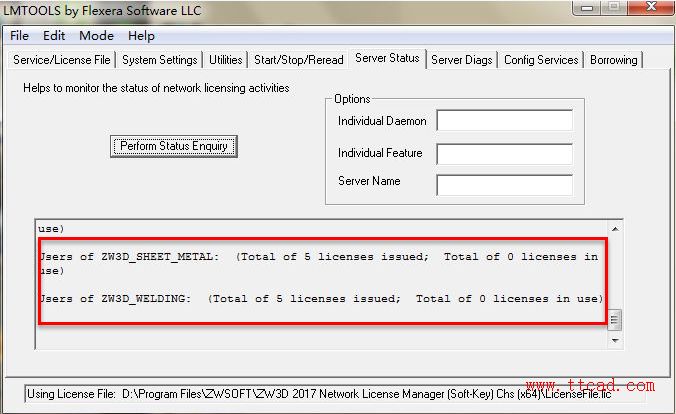Viewport: 676px width, 414px height.
Task: Focus the Individual Daemon input field
Action: 504,120
